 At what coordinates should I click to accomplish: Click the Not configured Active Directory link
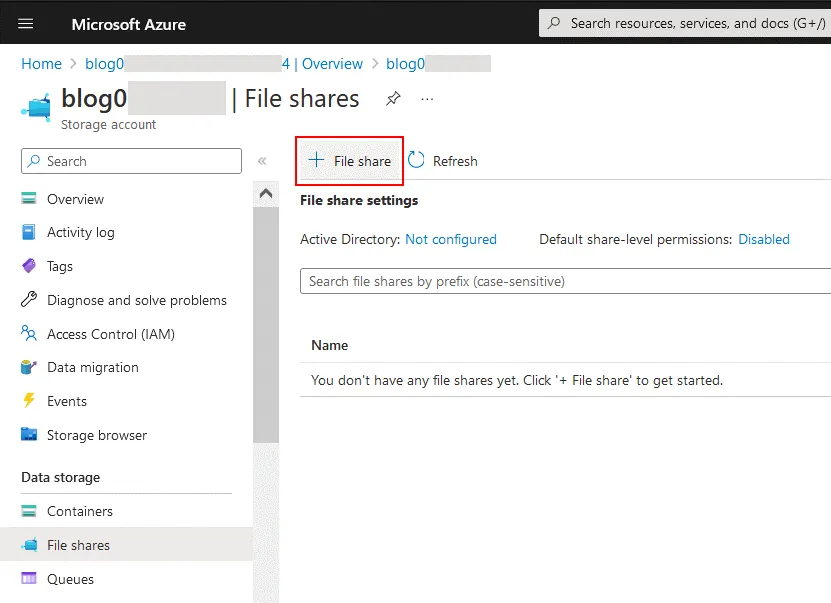[x=450, y=239]
